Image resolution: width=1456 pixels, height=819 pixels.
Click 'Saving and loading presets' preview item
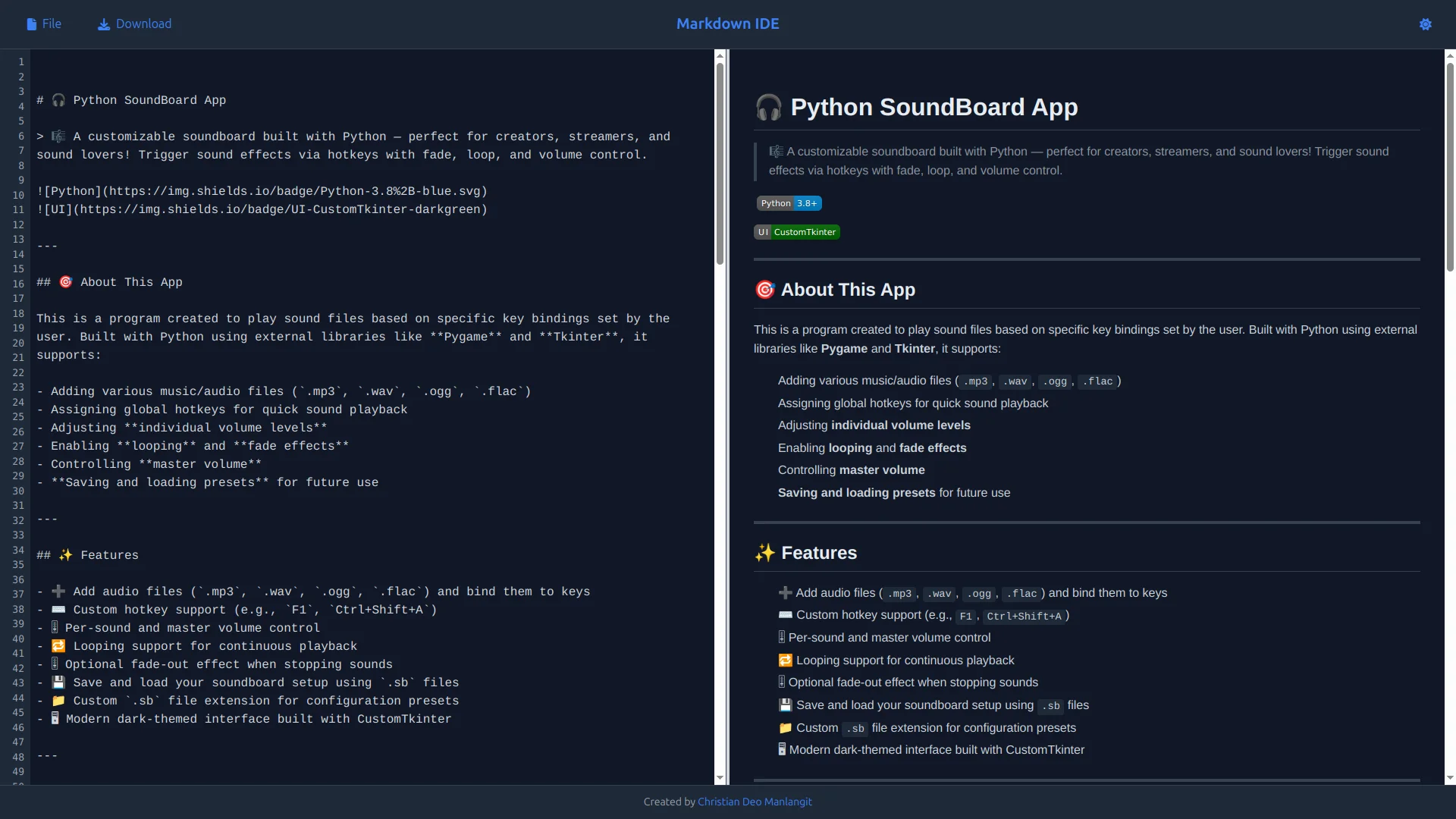[x=894, y=493]
